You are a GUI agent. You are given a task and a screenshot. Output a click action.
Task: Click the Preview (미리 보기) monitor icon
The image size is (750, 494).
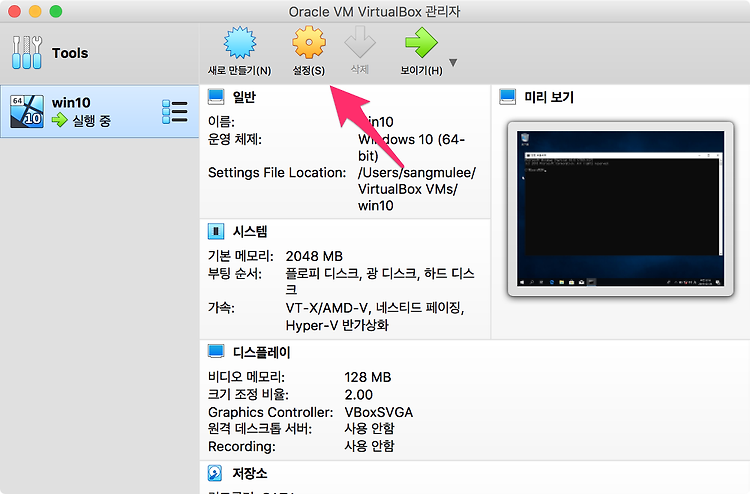click(507, 97)
